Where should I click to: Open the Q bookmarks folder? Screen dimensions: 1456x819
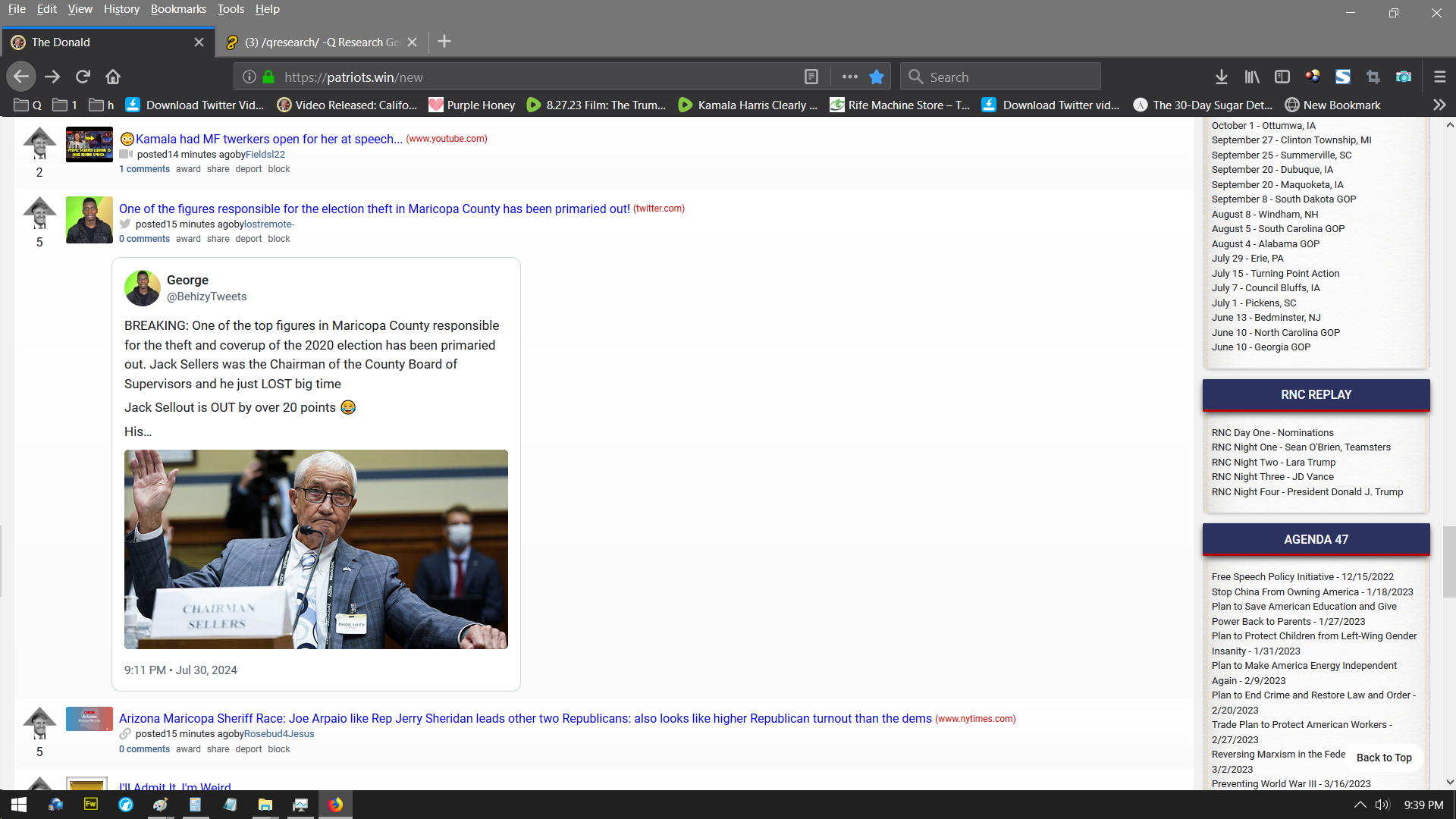(28, 105)
